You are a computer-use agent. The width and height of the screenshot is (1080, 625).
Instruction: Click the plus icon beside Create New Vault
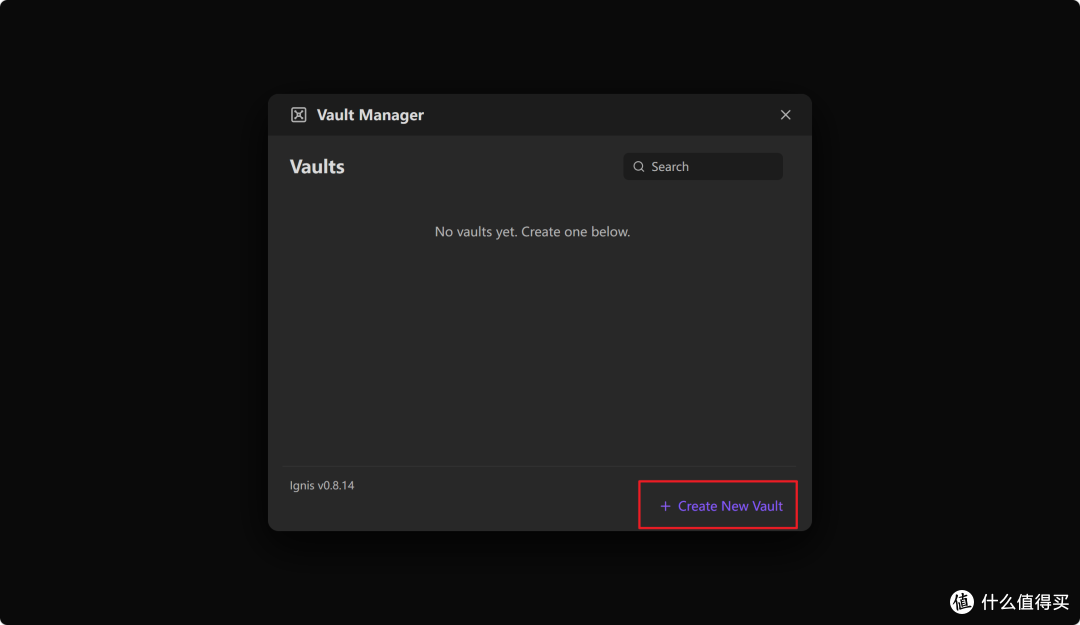665,506
